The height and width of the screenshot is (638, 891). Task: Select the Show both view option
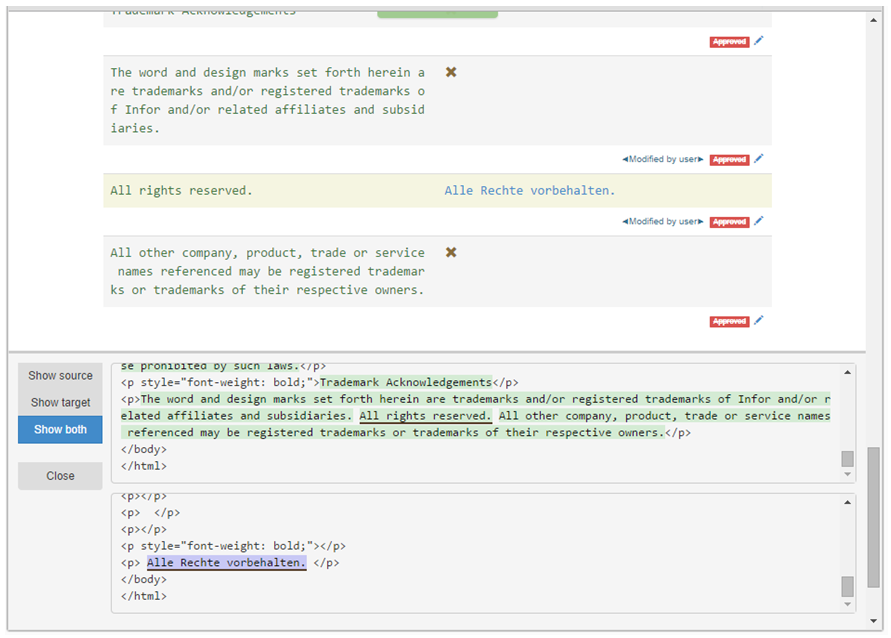coord(60,430)
